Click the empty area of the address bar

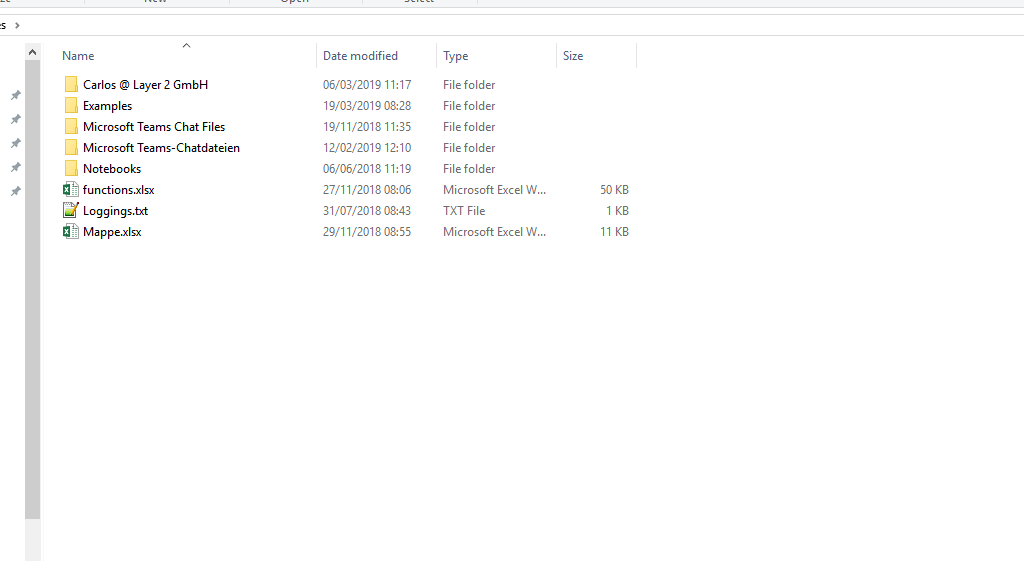pos(500,25)
